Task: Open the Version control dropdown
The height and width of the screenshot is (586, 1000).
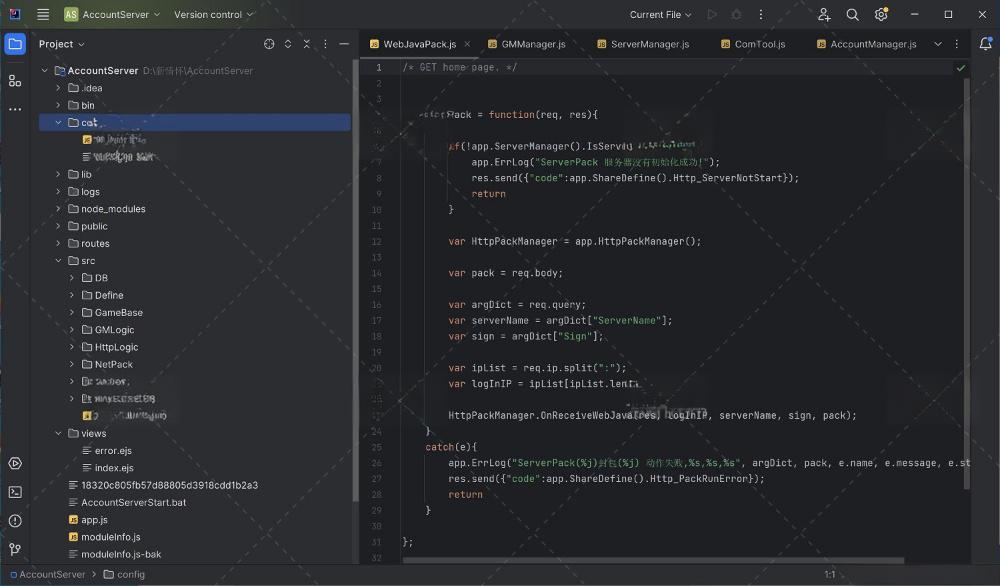Action: [x=213, y=15]
